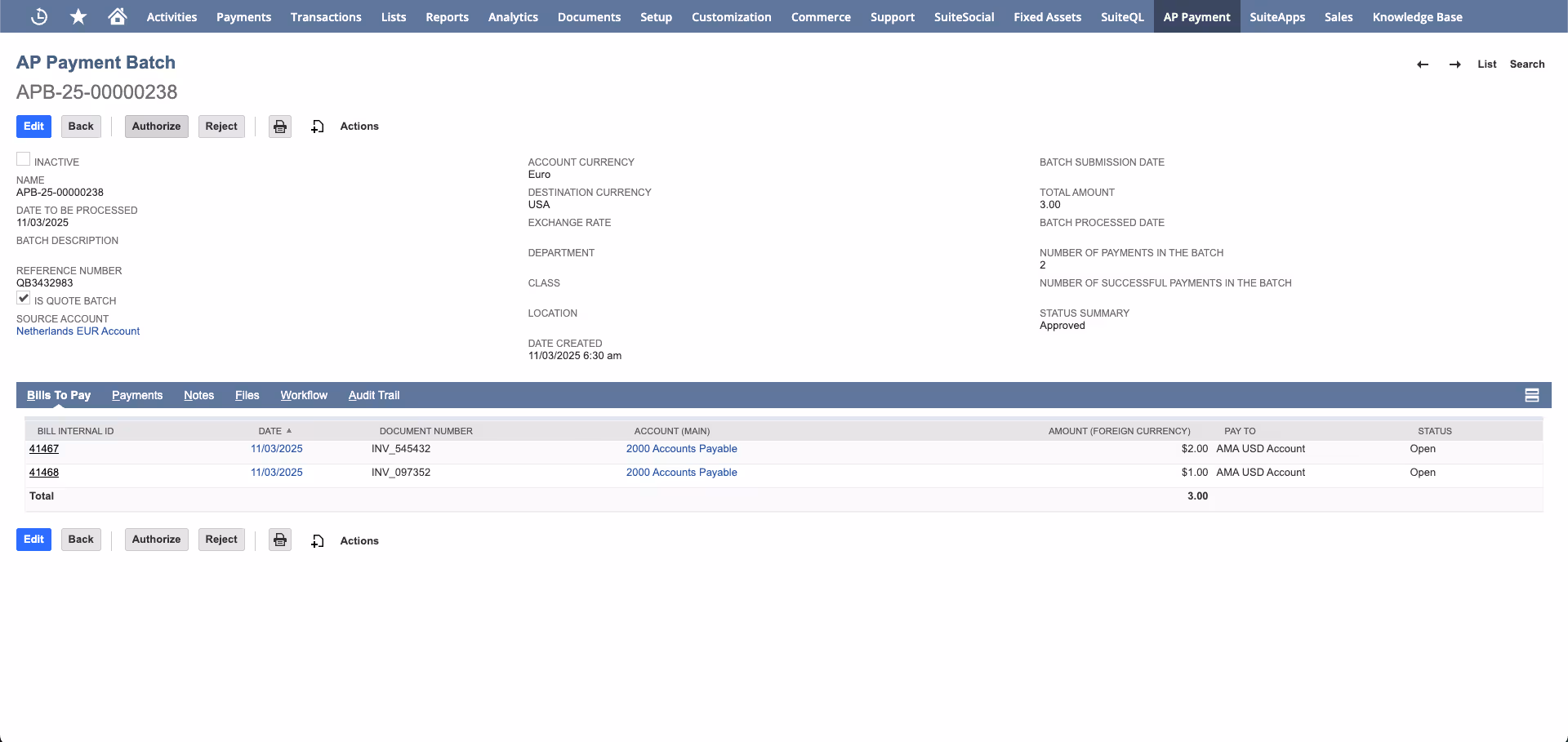Click the Search link at top right
This screenshot has height=742, width=1568.
point(1527,64)
